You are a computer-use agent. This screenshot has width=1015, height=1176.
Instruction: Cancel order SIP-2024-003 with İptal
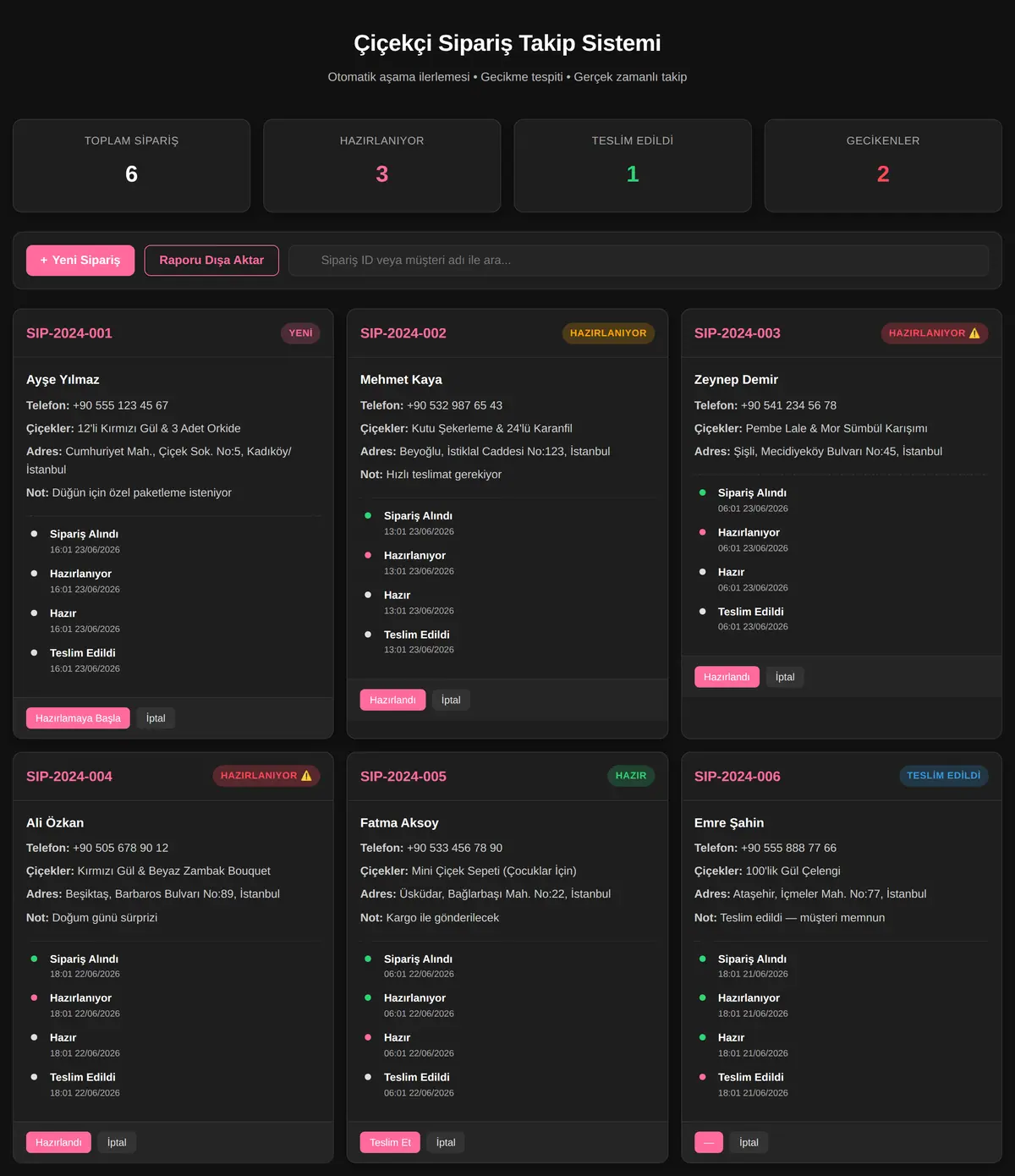785,677
